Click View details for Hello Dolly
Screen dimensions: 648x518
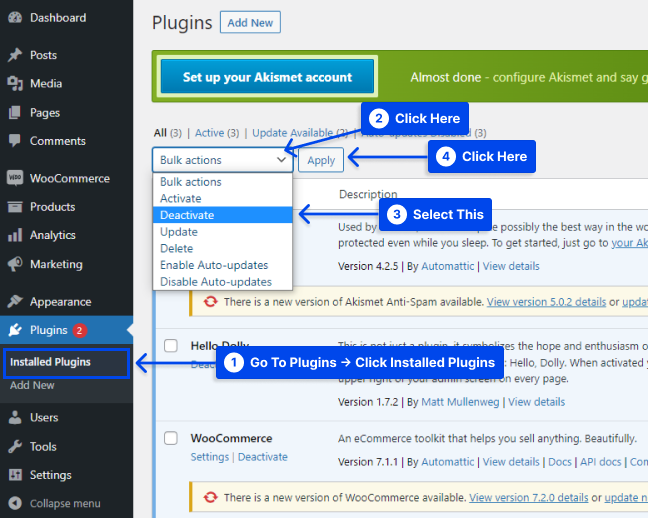[536, 402]
